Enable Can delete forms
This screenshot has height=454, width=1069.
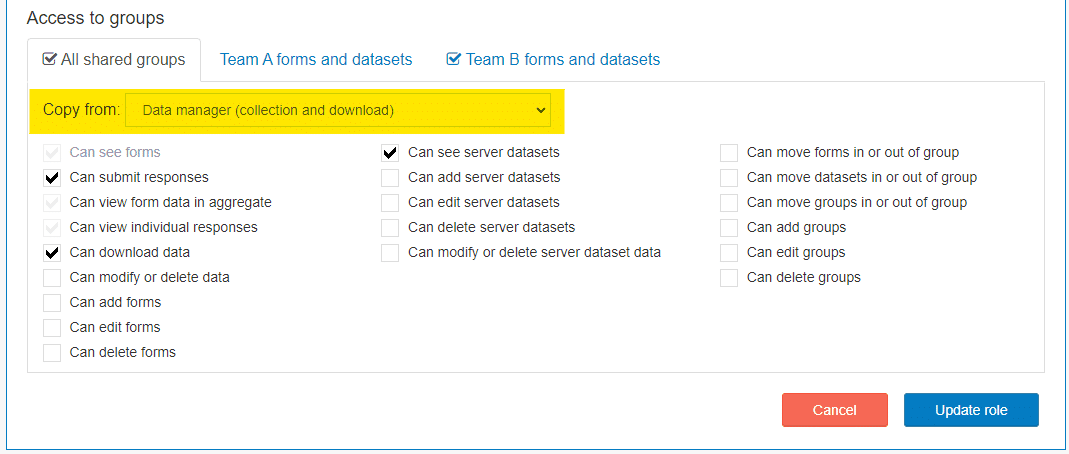(x=52, y=353)
